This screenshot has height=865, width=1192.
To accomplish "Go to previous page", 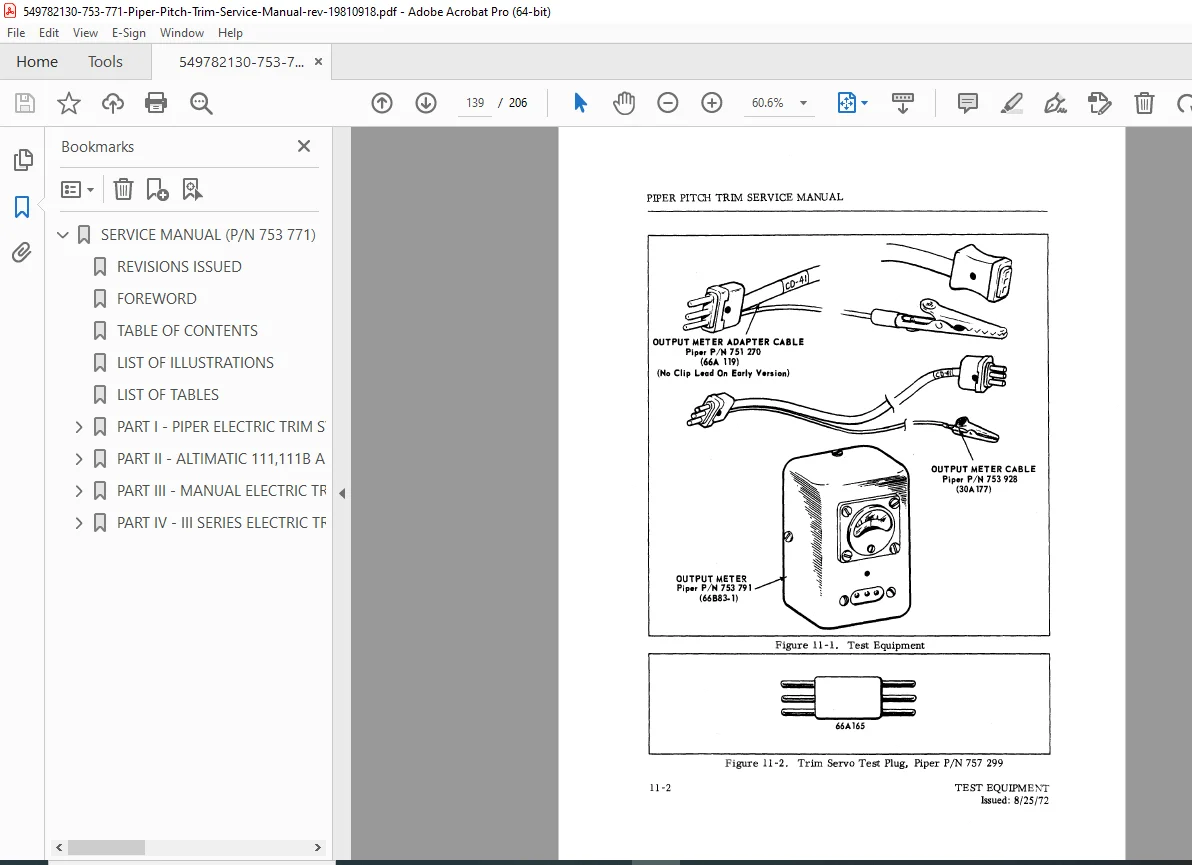I will pyautogui.click(x=382, y=103).
